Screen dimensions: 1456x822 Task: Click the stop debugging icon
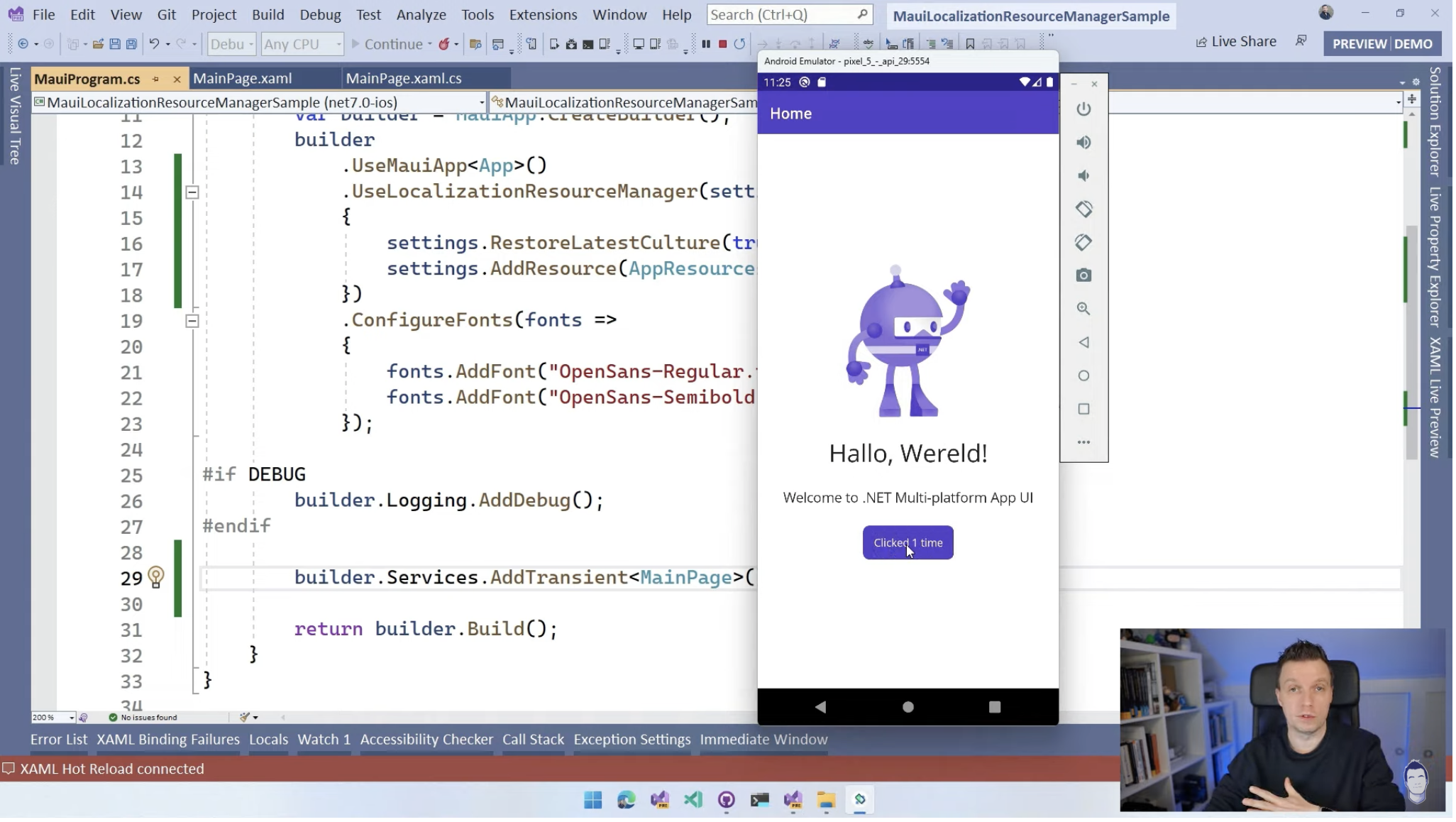point(721,43)
